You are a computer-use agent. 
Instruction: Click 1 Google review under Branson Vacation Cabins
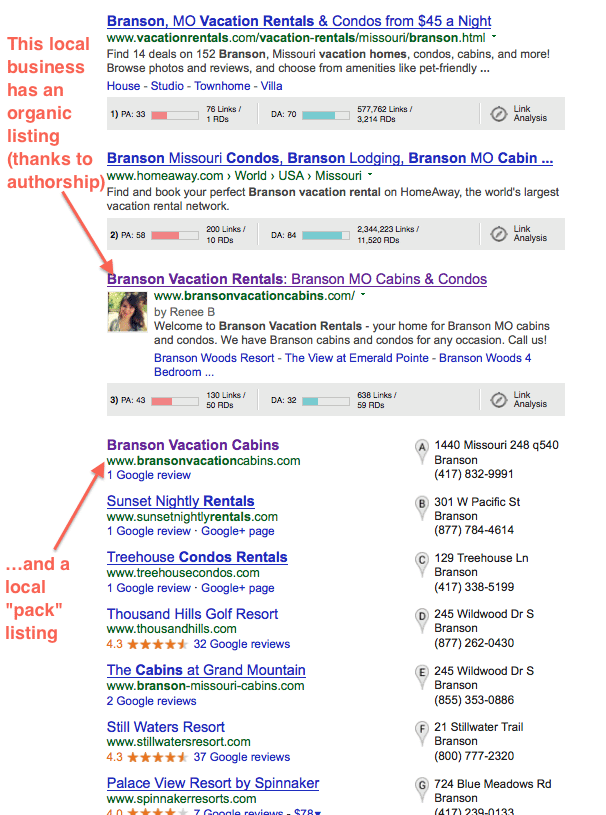point(149,475)
